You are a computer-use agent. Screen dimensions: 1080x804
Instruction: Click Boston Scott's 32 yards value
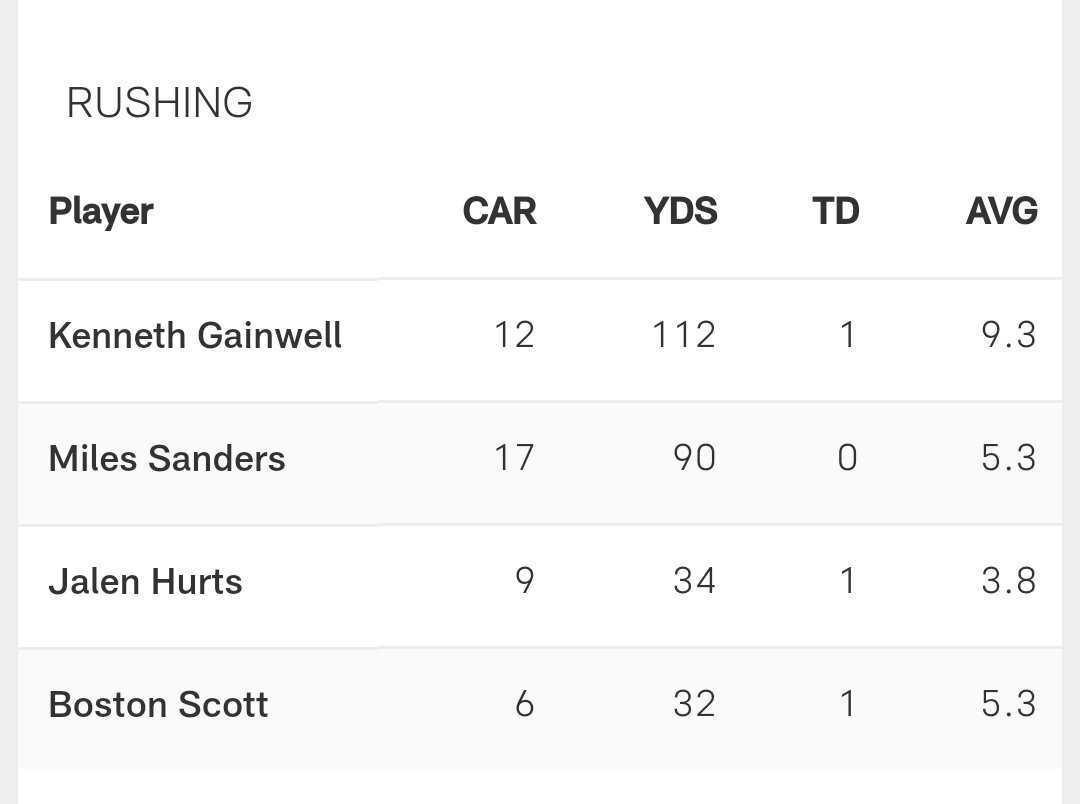[x=694, y=704]
